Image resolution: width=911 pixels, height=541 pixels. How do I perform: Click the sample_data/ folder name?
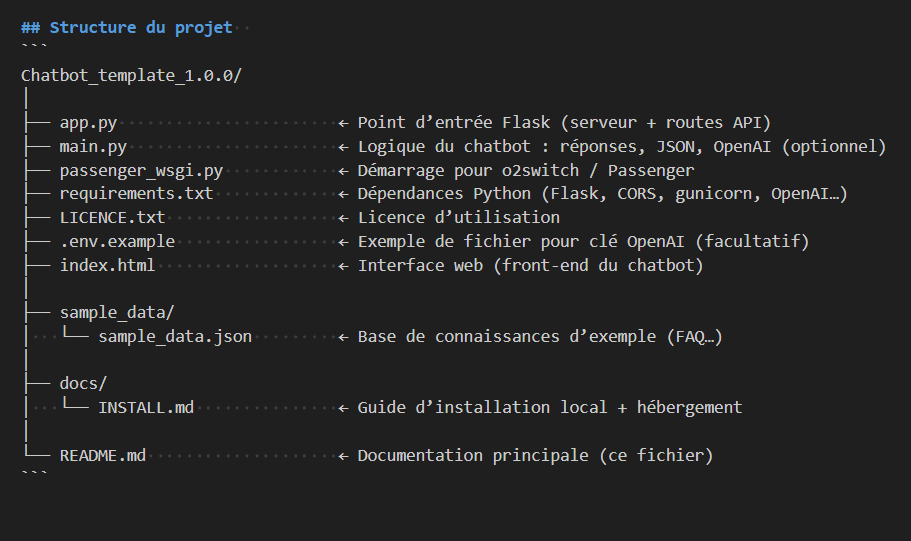[117, 313]
